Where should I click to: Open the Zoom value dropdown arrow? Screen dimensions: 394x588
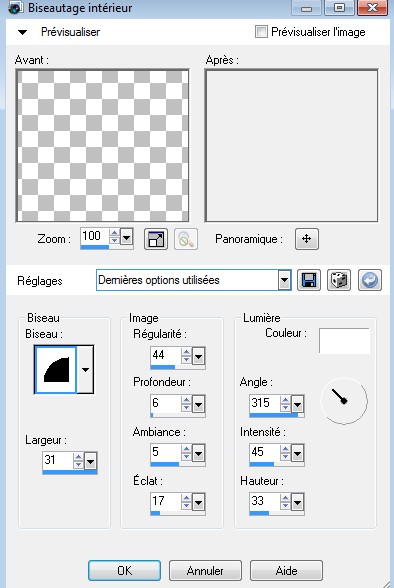coord(126,237)
